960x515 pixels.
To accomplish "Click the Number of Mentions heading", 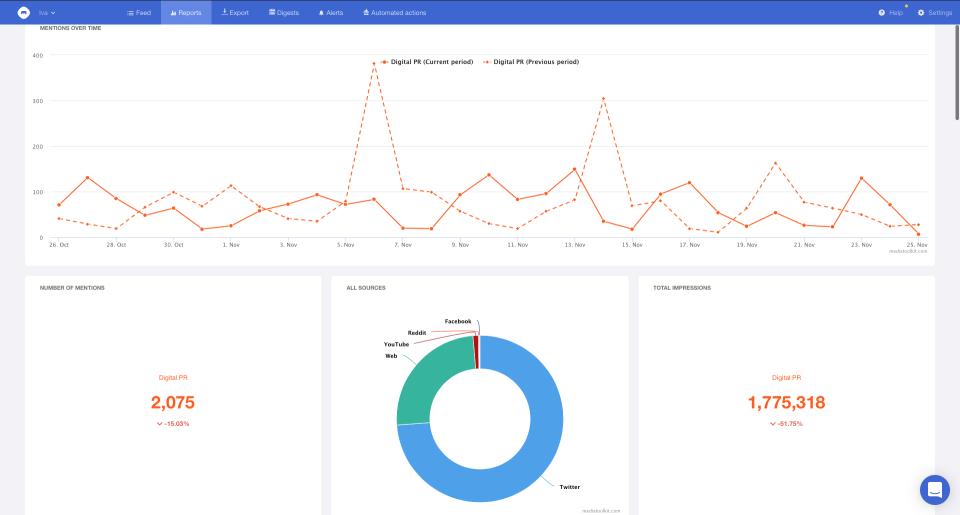I will [72, 288].
